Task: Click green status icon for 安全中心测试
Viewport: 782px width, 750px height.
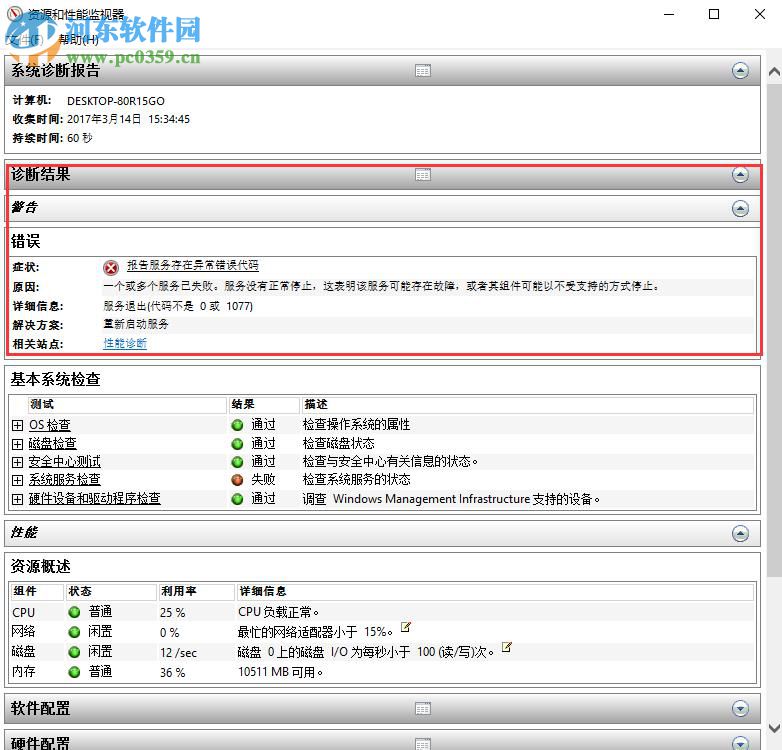Action: [237, 462]
